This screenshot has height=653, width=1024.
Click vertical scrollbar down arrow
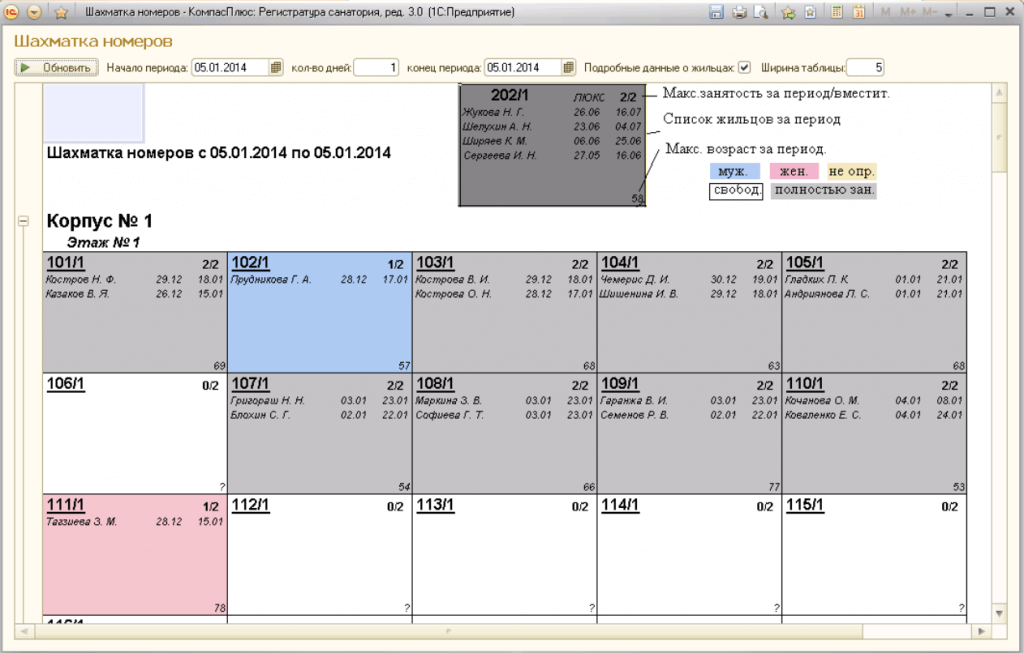click(x=999, y=613)
